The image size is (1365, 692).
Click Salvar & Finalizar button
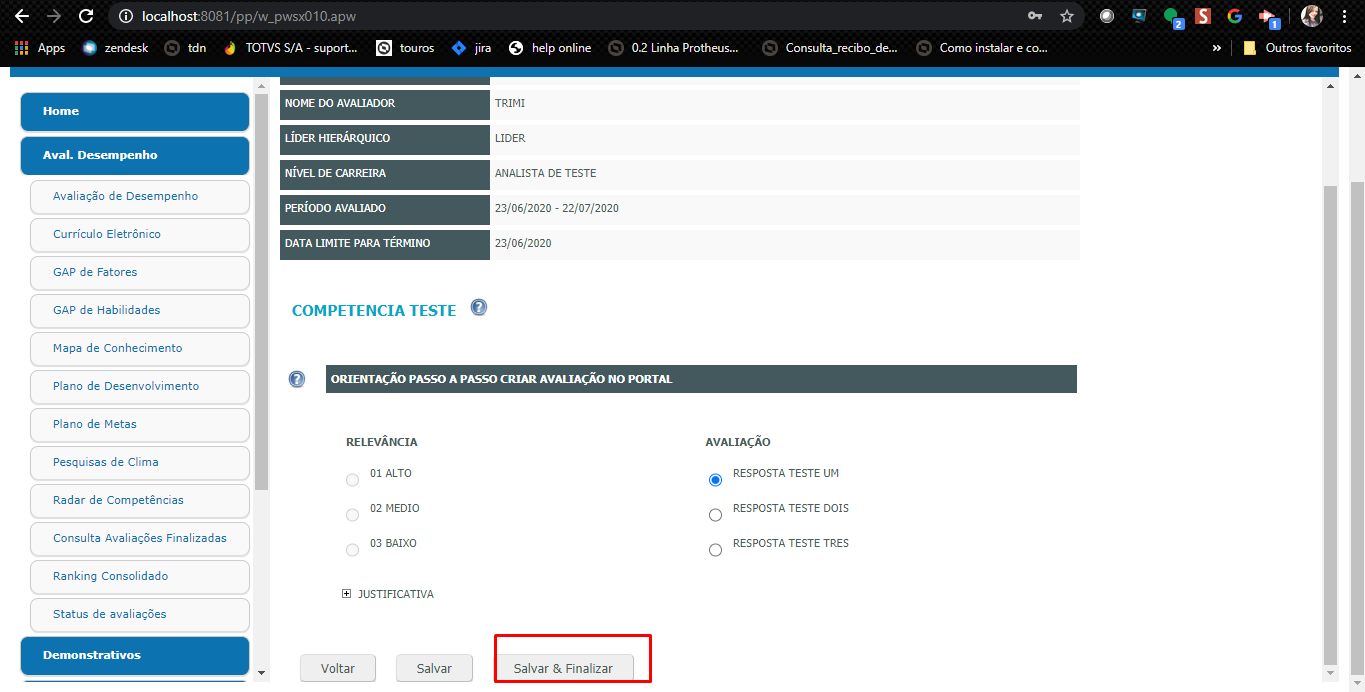(563, 668)
